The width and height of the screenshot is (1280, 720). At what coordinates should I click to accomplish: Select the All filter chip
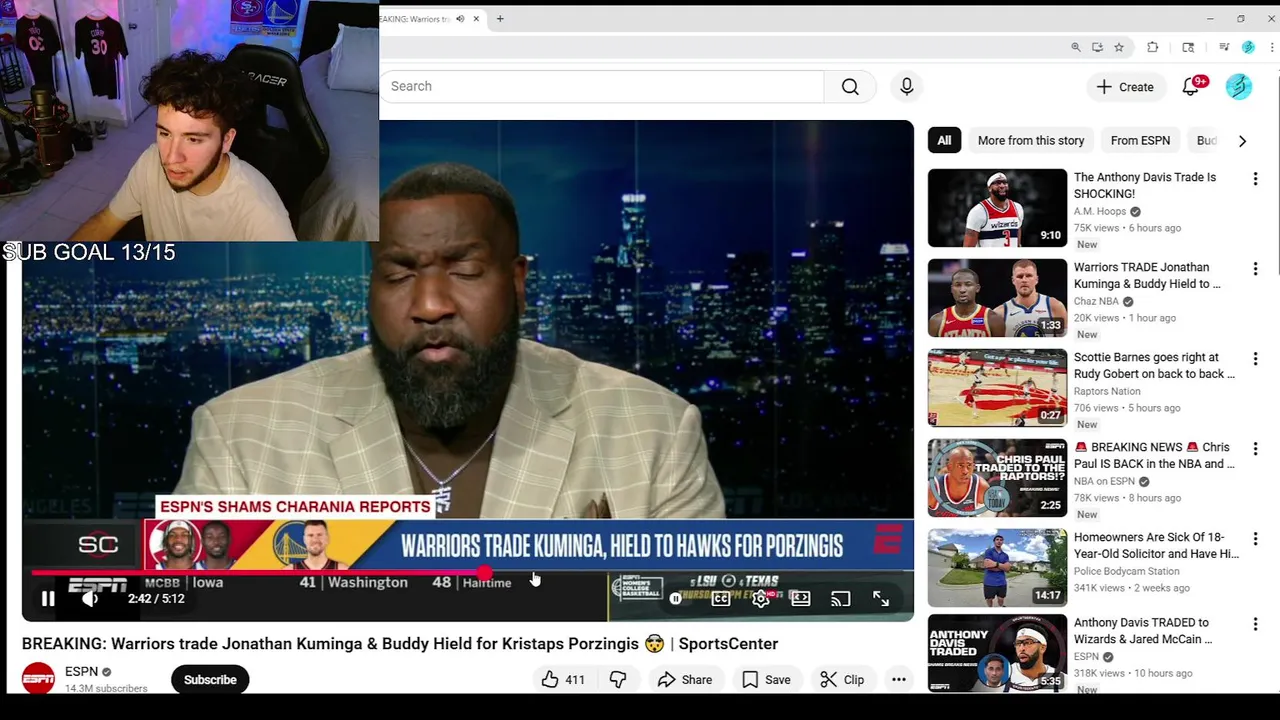(944, 141)
